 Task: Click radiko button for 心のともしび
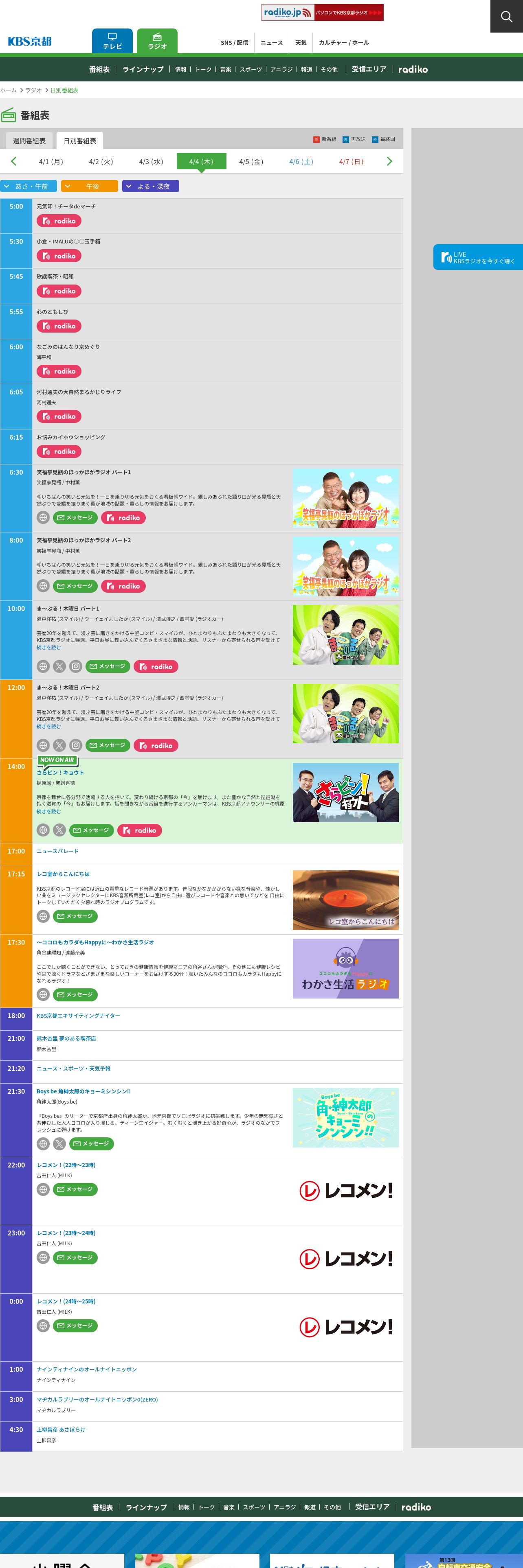[x=59, y=326]
